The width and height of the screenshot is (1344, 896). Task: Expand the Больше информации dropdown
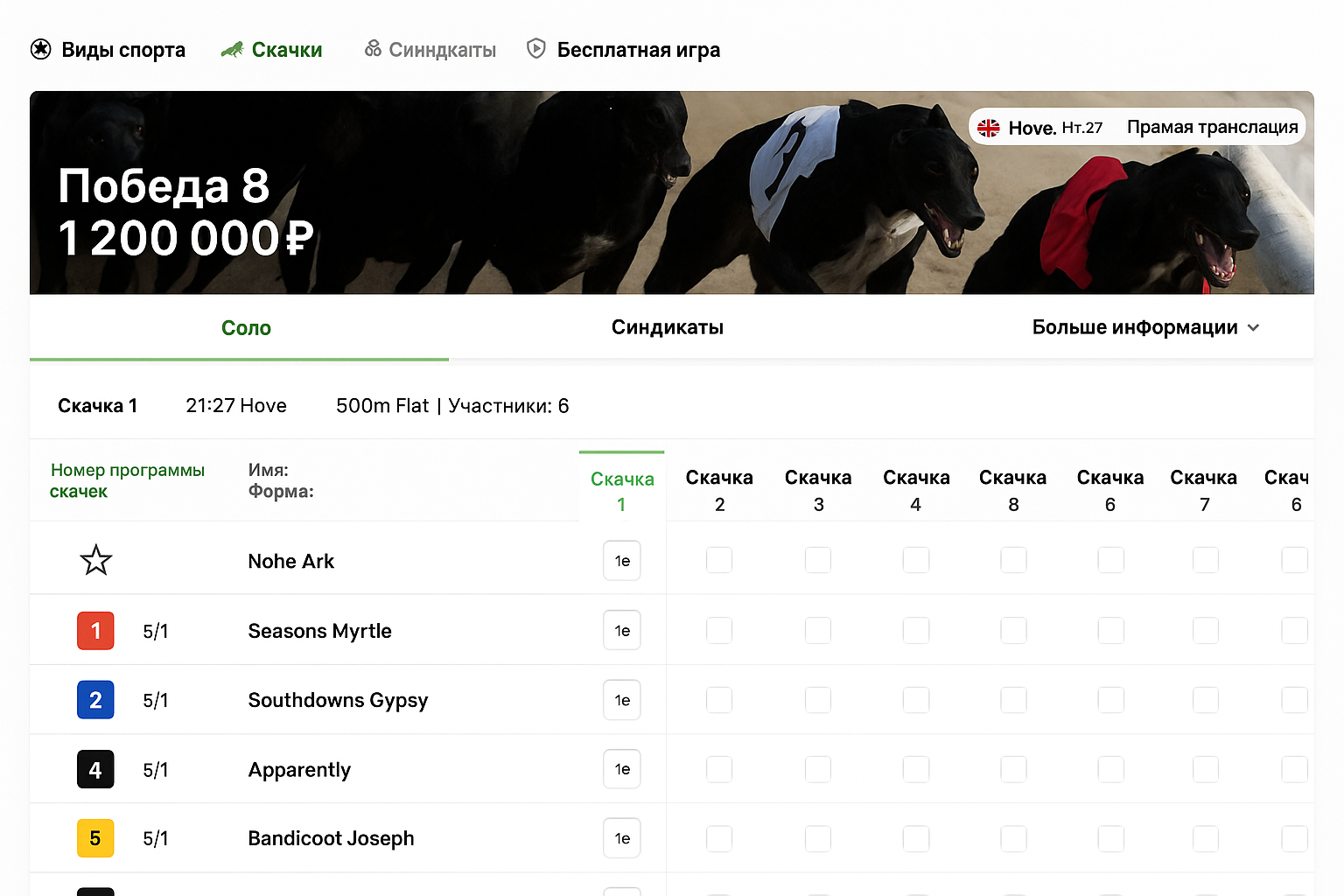(1135, 327)
